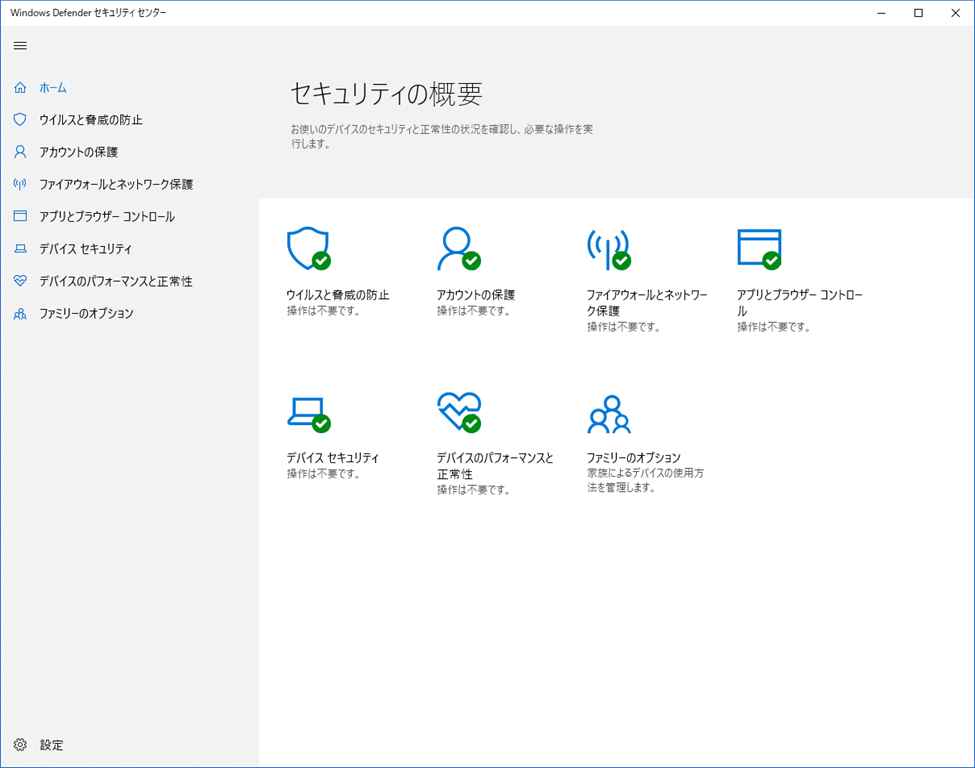975x768 pixels.
Task: Open the hamburger navigation menu
Action: coord(20,45)
